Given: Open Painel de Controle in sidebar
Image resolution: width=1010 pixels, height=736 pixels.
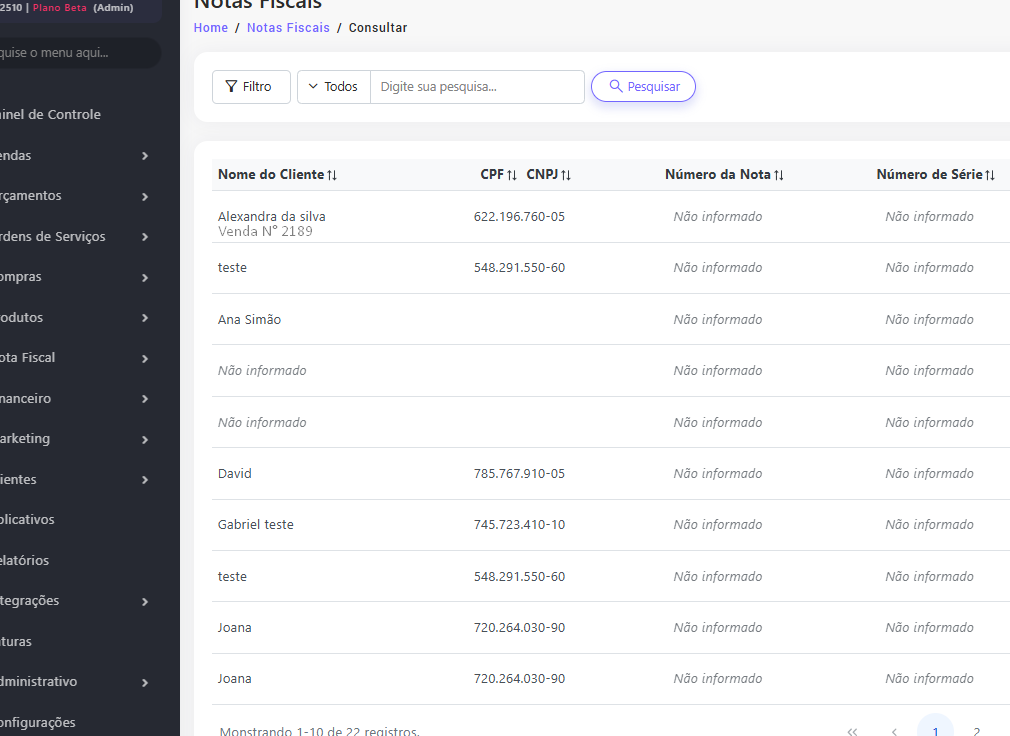Looking at the screenshot, I should click(50, 115).
